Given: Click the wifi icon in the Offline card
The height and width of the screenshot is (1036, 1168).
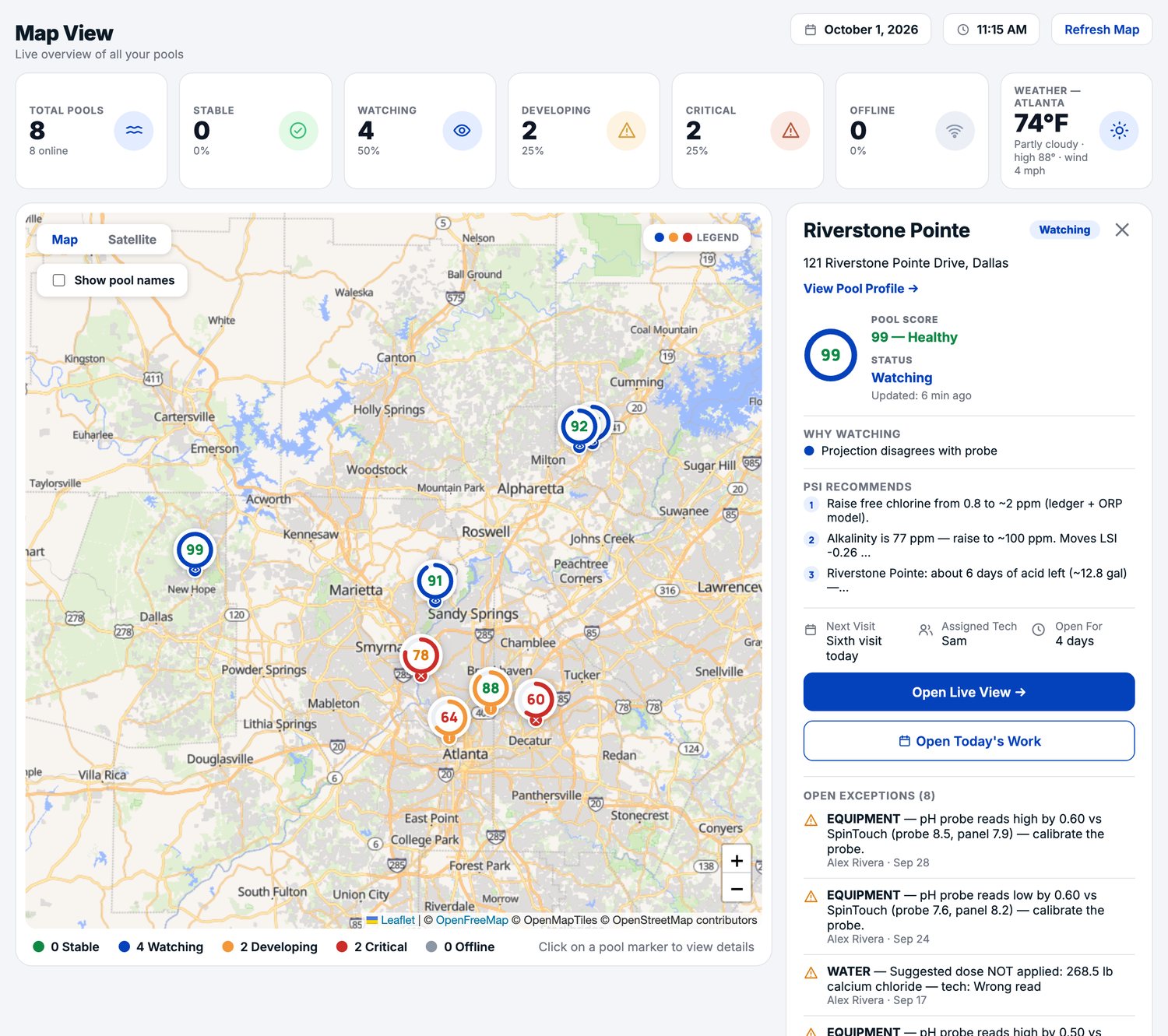Looking at the screenshot, I should tap(955, 131).
